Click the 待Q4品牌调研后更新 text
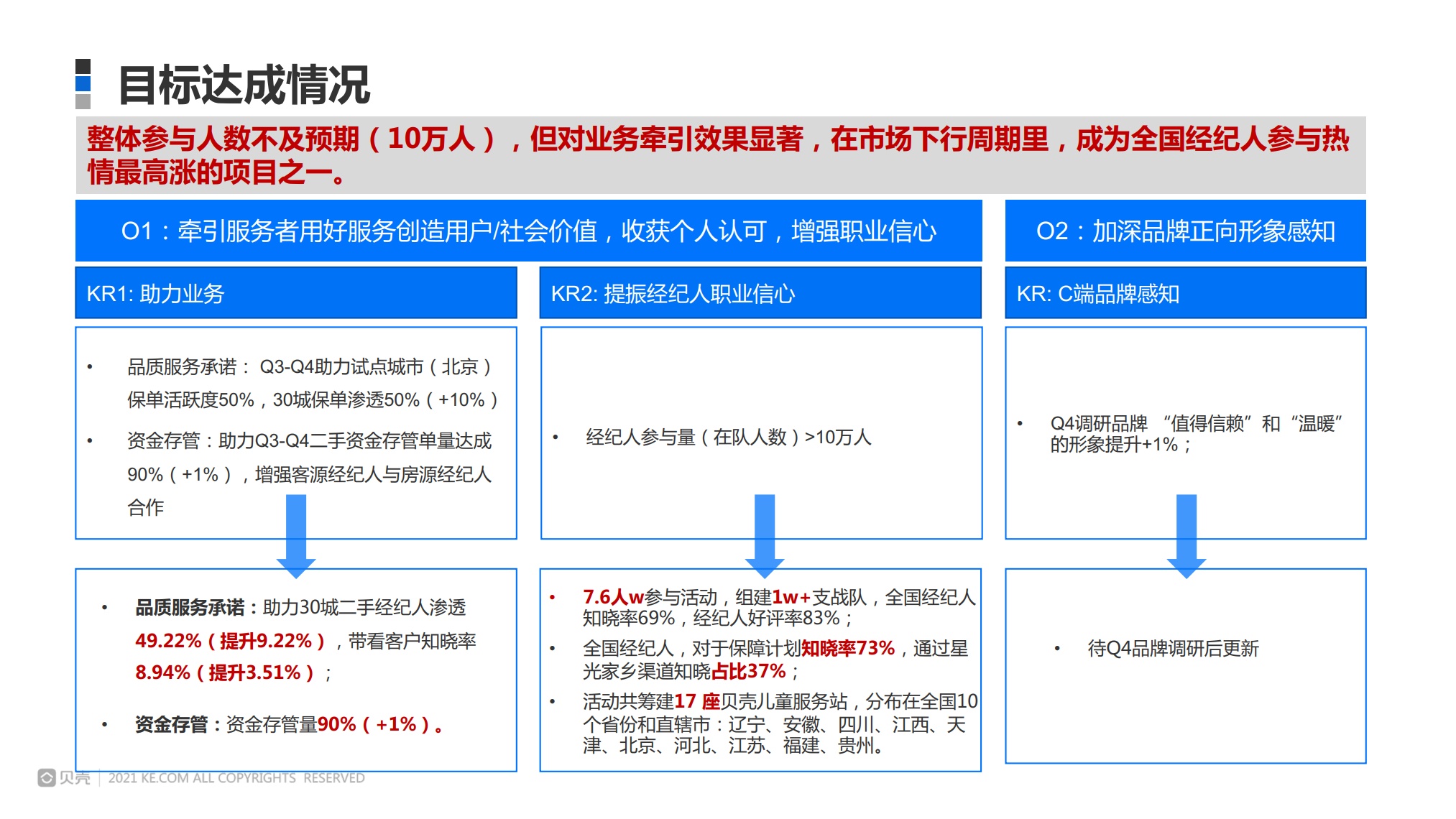Viewport: 1456px width, 819px height. pyautogui.click(x=1173, y=649)
